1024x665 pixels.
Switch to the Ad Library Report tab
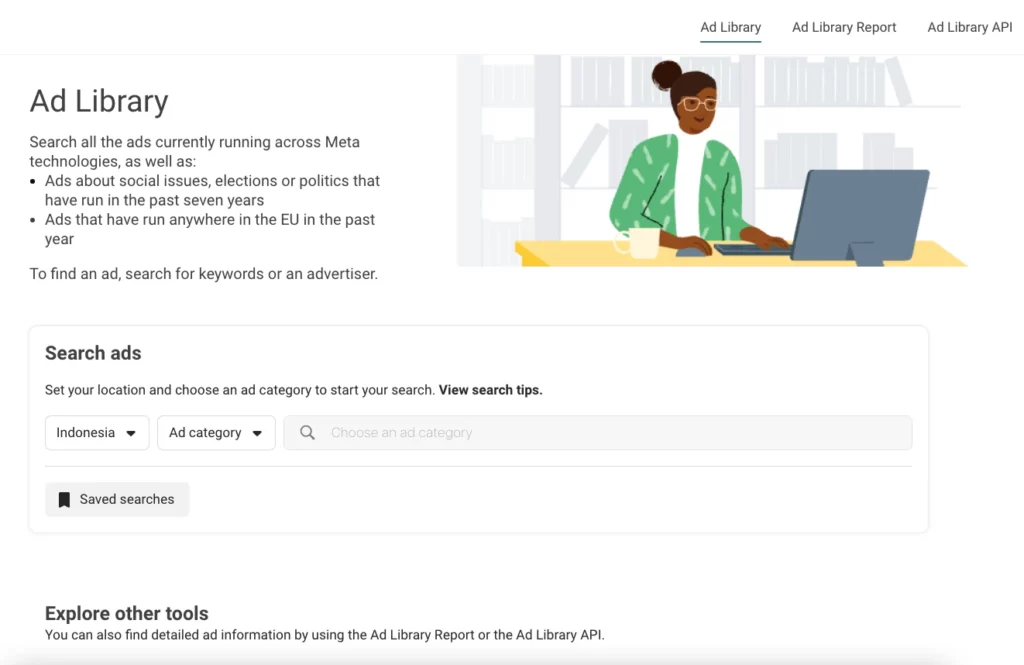coord(844,27)
